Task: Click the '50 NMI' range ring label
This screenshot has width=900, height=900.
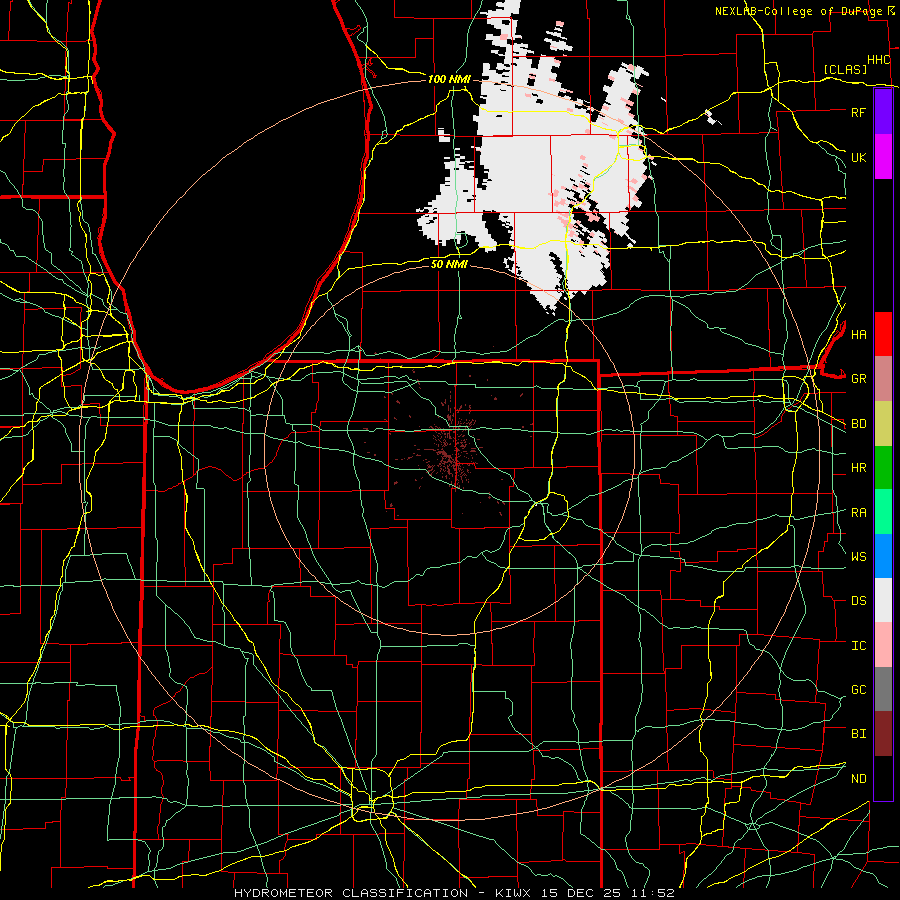Action: (449, 264)
